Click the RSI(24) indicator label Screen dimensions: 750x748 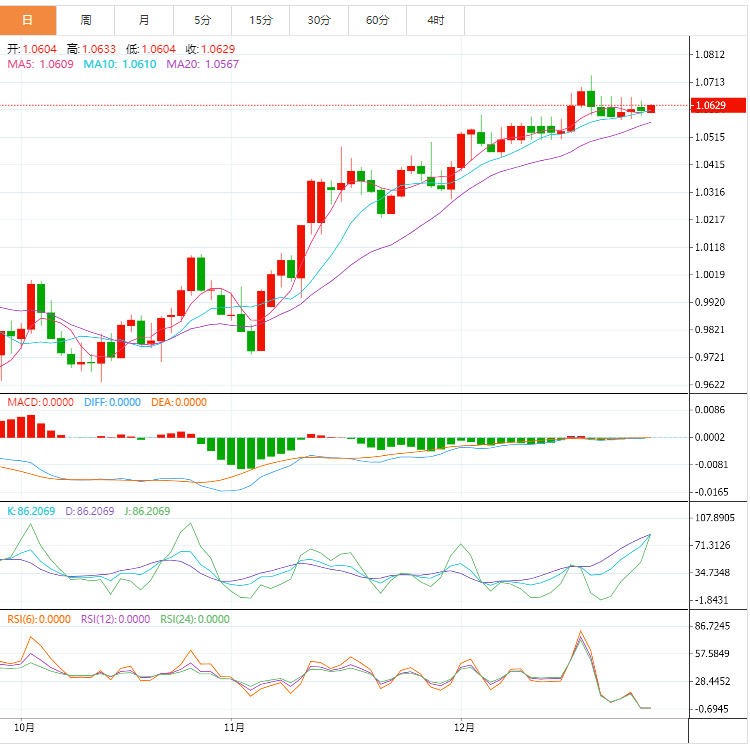pyautogui.click(x=194, y=619)
